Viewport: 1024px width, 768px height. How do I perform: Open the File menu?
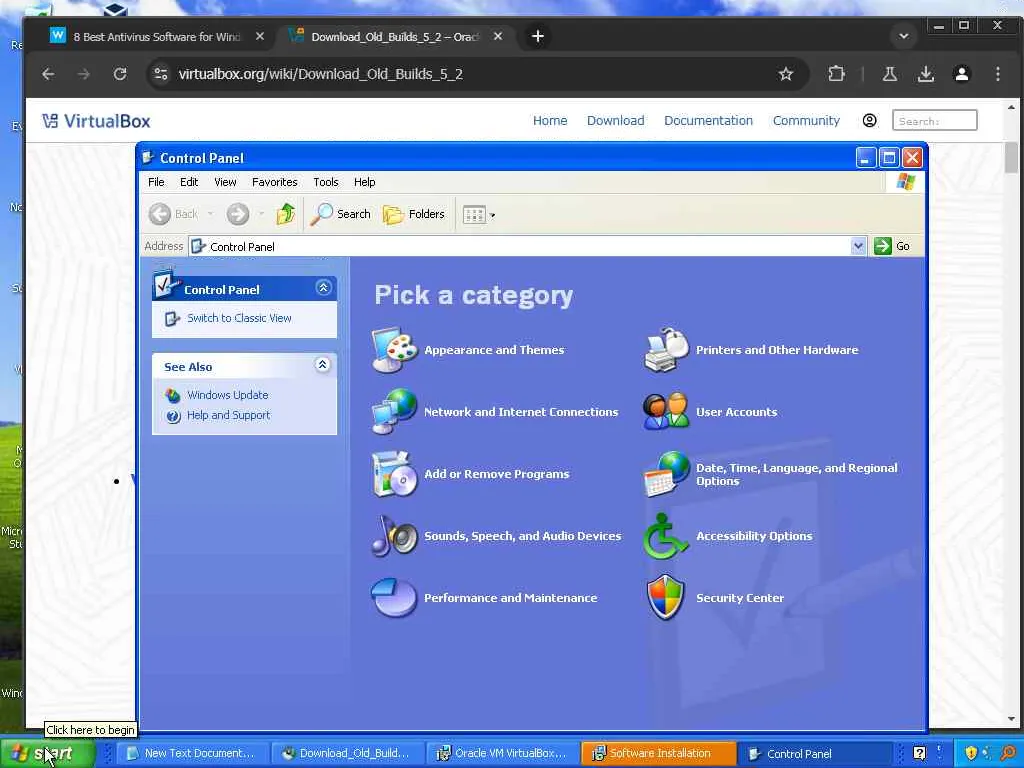(156, 182)
